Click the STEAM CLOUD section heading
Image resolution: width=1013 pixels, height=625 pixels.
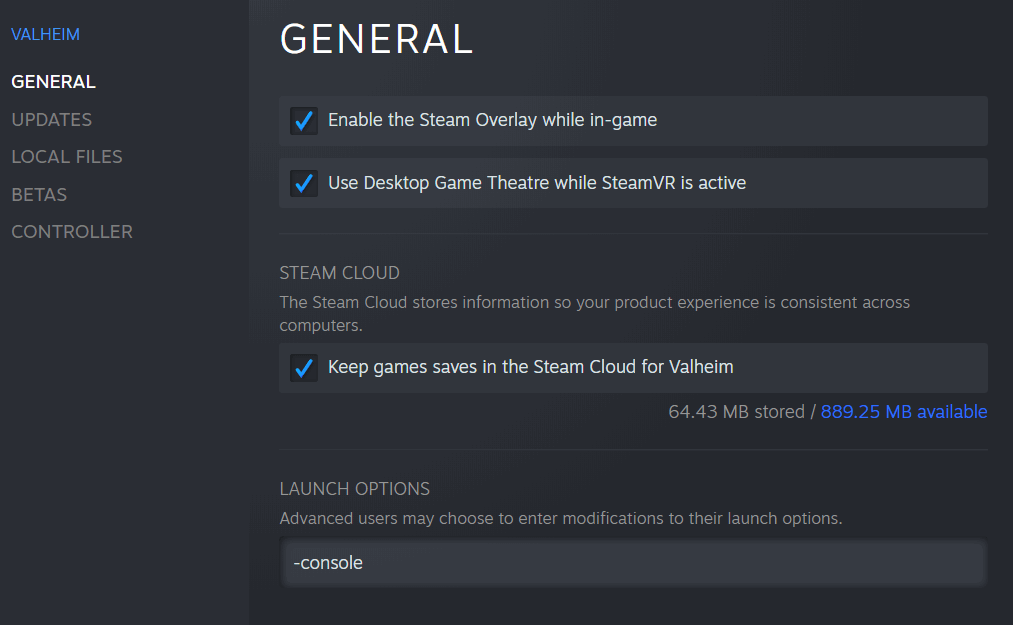[339, 273]
